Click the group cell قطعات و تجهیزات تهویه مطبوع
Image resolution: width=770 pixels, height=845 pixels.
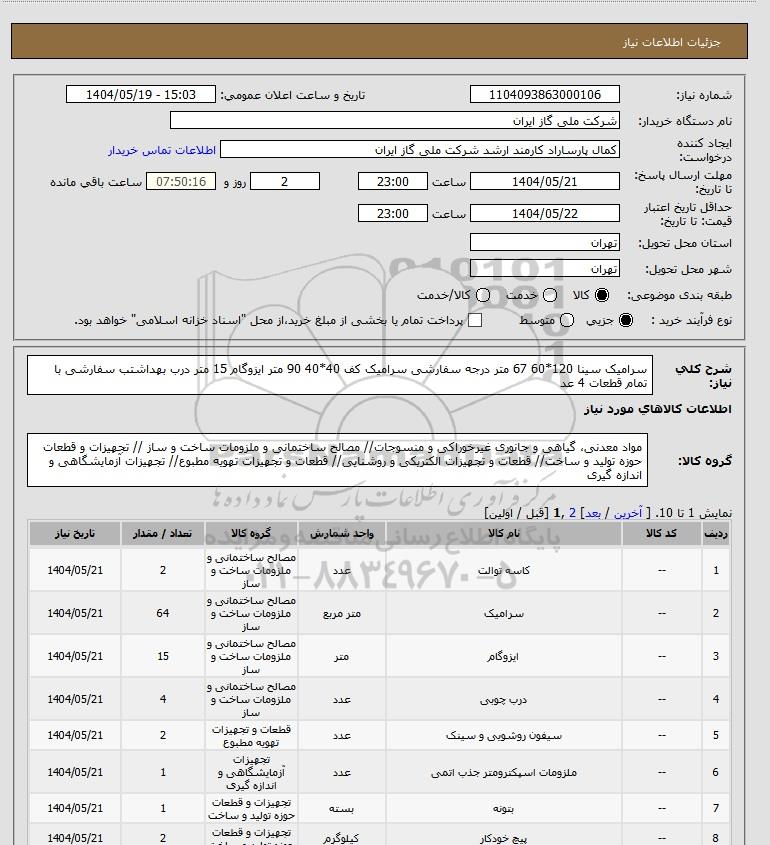pos(251,736)
